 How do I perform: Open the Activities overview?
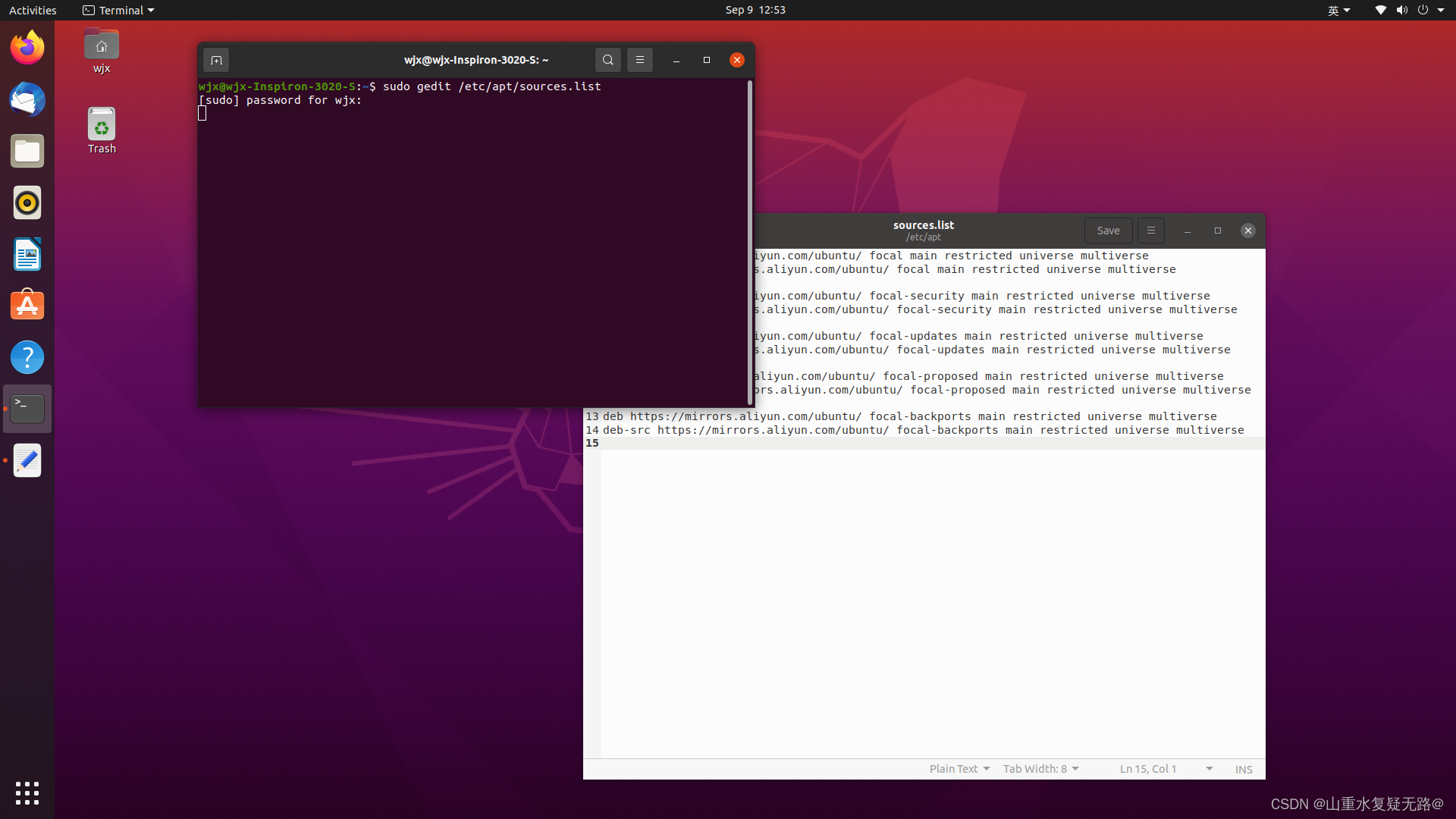click(33, 10)
